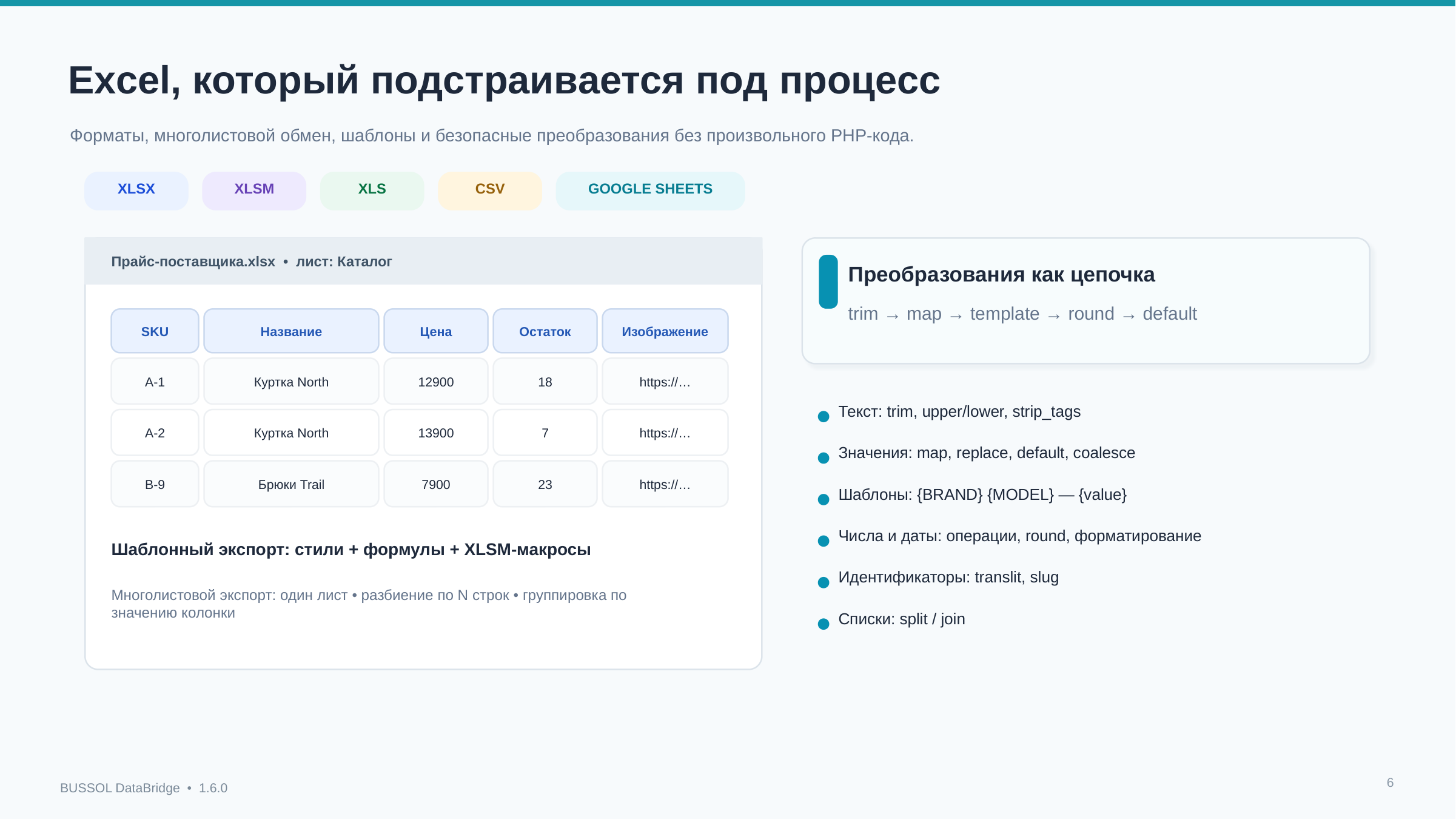Click the Многолистовой экспорт description text
1456x819 pixels.
click(x=369, y=604)
